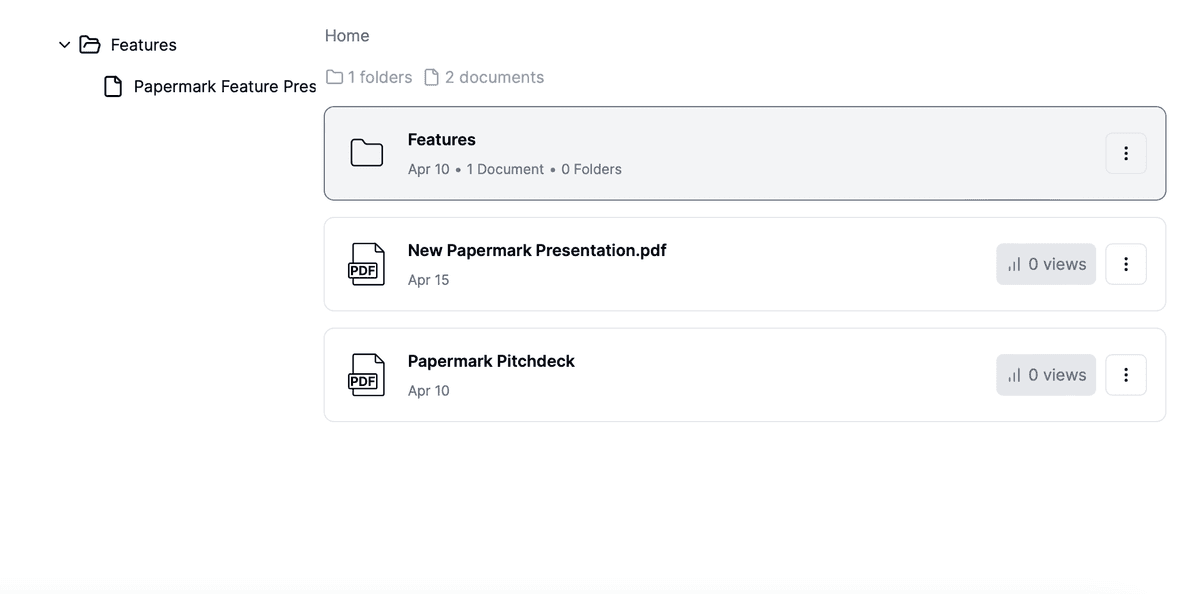Screen dimensions: 1200x594
Task: Click the folder icon next to Features in sidebar
Action: coord(89,44)
